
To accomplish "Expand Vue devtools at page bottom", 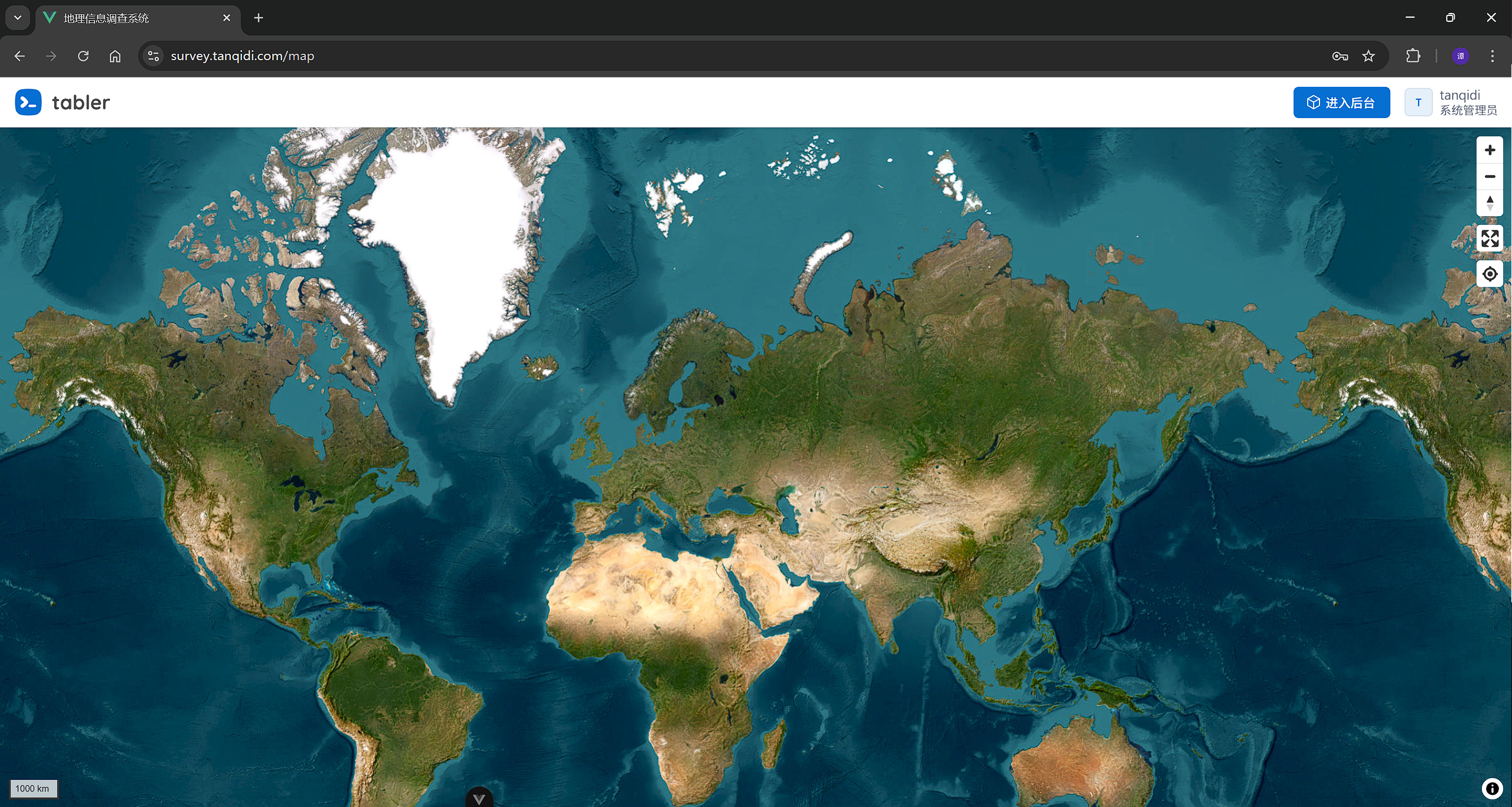I will point(479,798).
